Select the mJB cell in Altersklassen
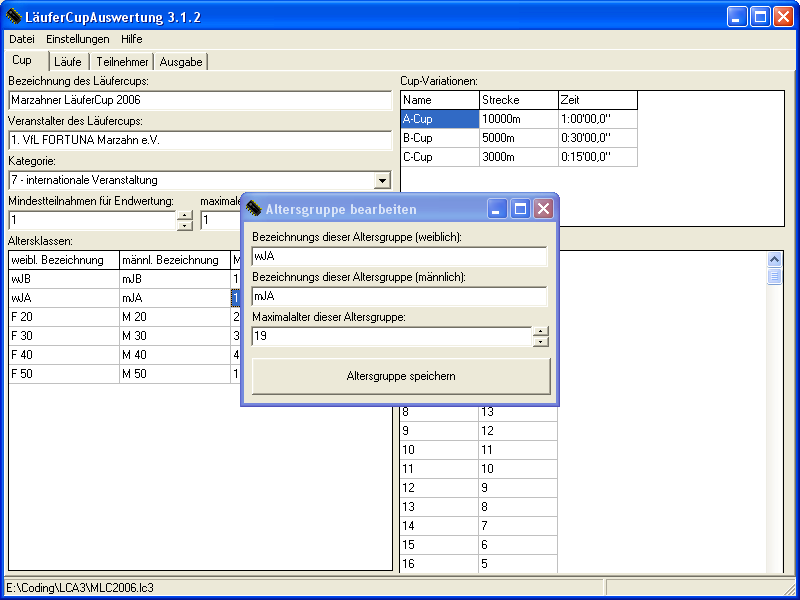Screen dimensions: 800x600 pos(175,279)
